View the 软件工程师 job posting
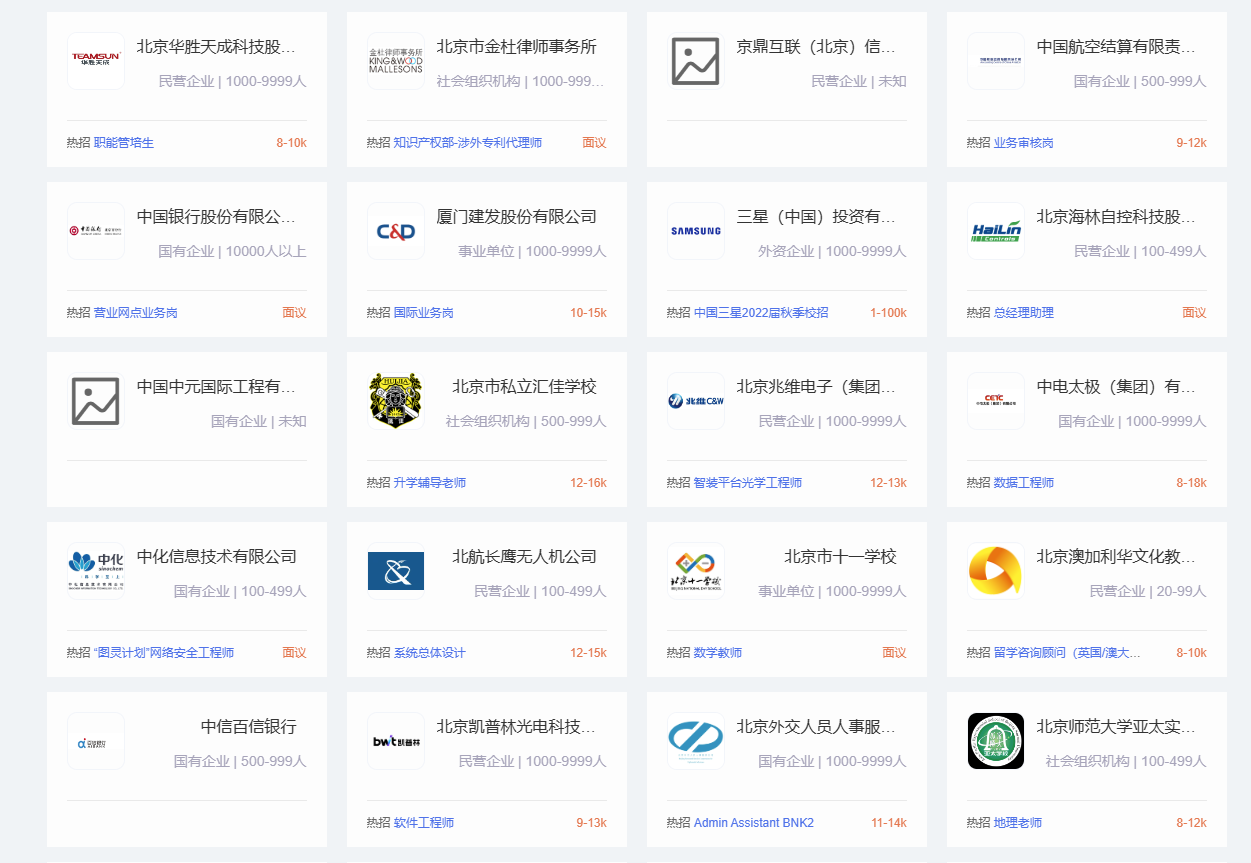 (424, 823)
